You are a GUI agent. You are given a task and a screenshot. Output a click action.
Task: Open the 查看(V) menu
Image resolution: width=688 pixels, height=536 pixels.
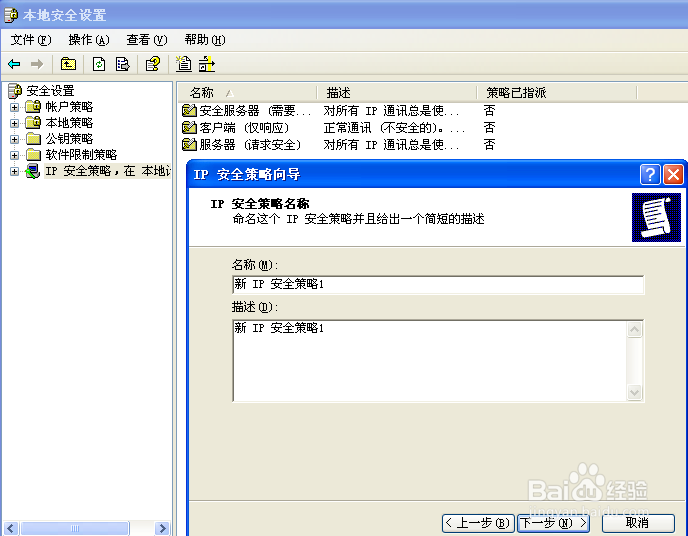147,40
